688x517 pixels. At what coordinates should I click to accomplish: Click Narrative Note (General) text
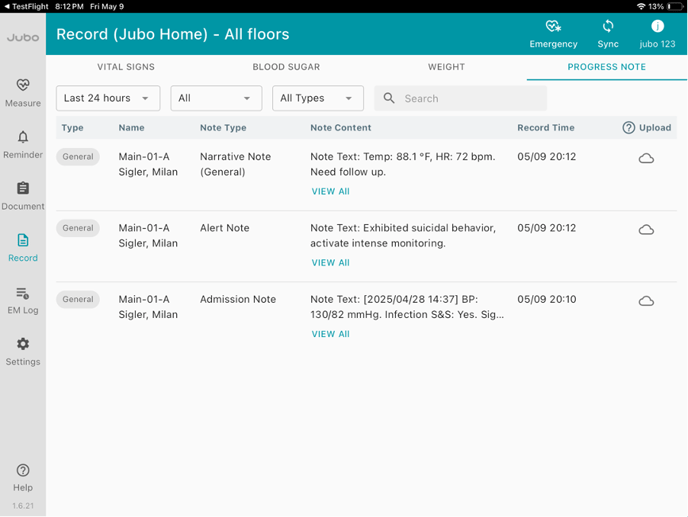pyautogui.click(x=235, y=164)
